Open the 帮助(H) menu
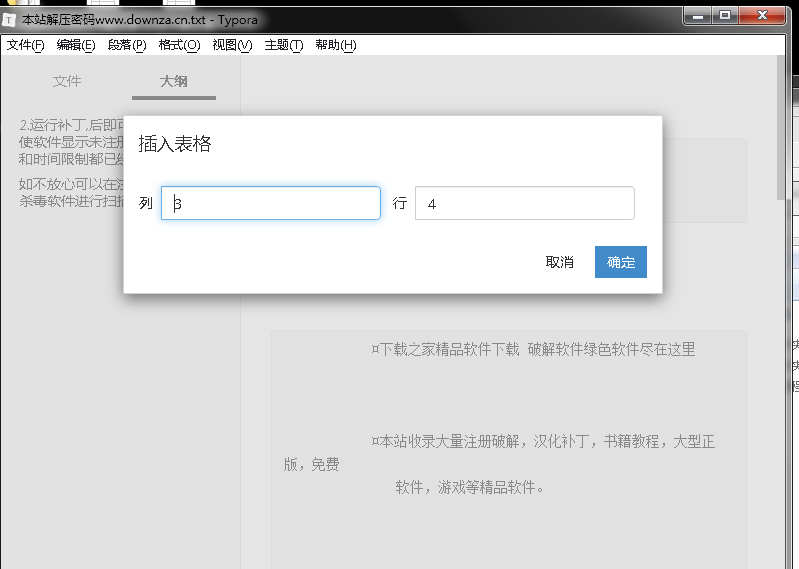The width and height of the screenshot is (799, 569). [335, 45]
